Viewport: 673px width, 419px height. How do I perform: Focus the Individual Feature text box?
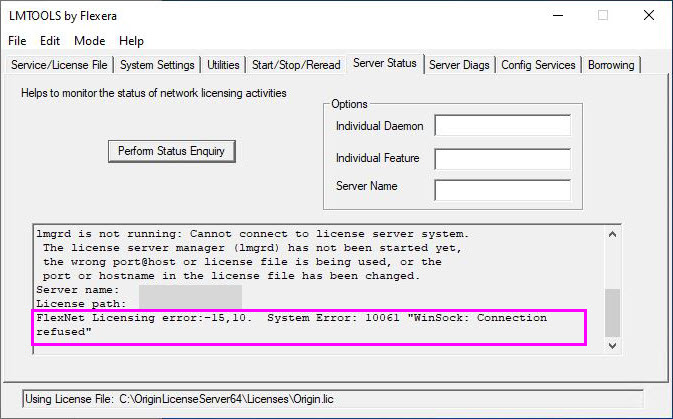(x=502, y=158)
